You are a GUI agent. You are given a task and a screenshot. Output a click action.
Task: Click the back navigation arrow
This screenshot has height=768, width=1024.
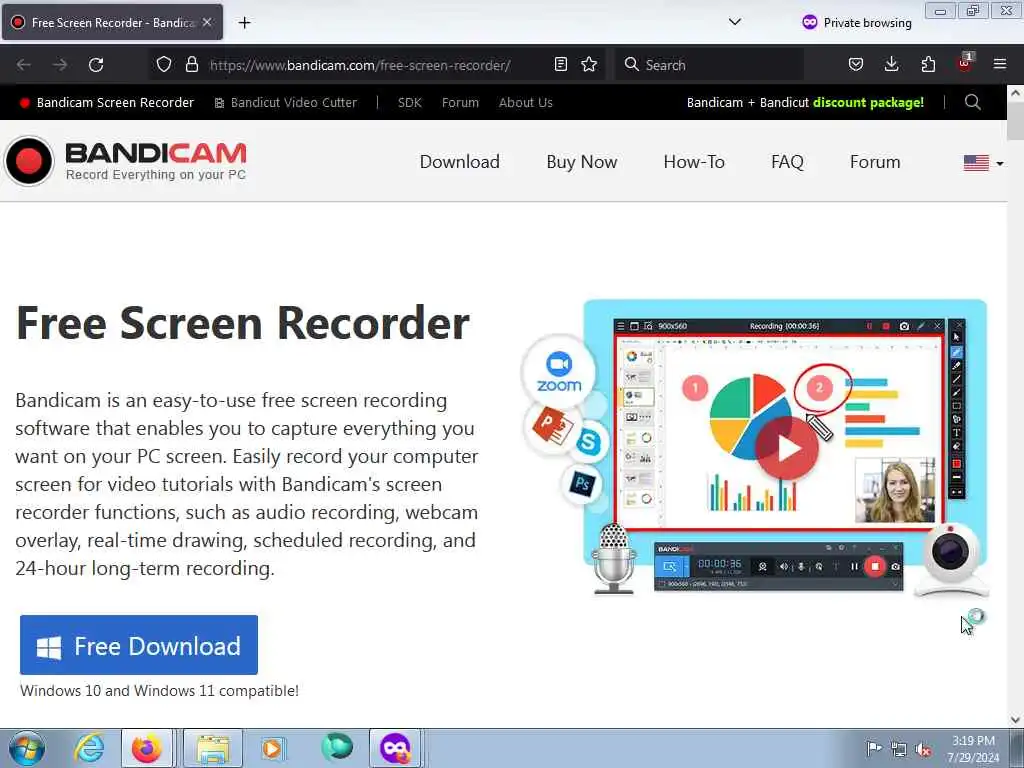point(24,65)
